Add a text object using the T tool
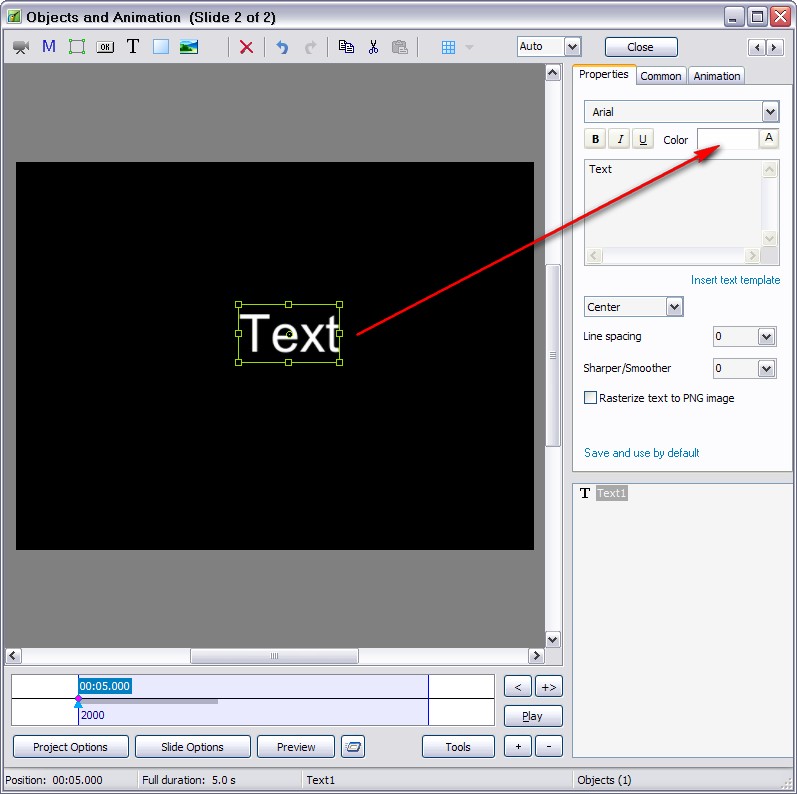Screen dimensions: 797x794 pos(132,47)
